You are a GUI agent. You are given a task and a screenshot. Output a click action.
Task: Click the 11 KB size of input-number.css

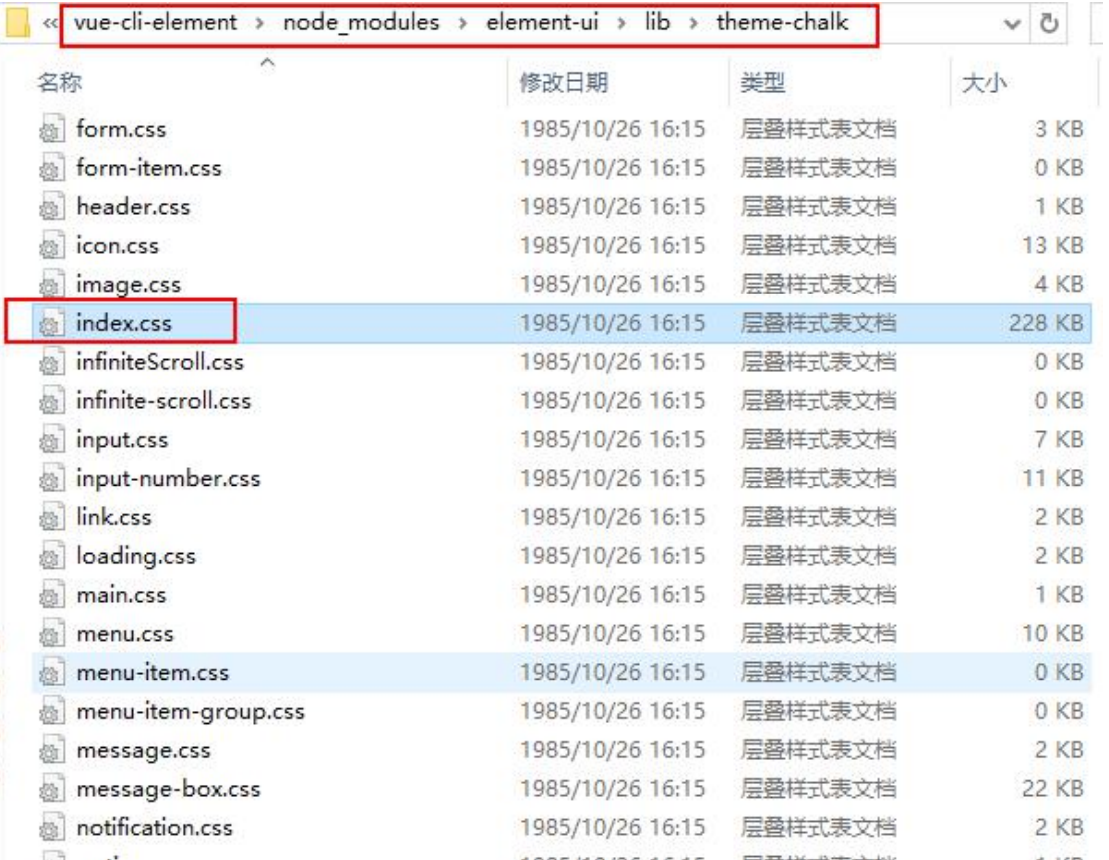pyautogui.click(x=1052, y=479)
